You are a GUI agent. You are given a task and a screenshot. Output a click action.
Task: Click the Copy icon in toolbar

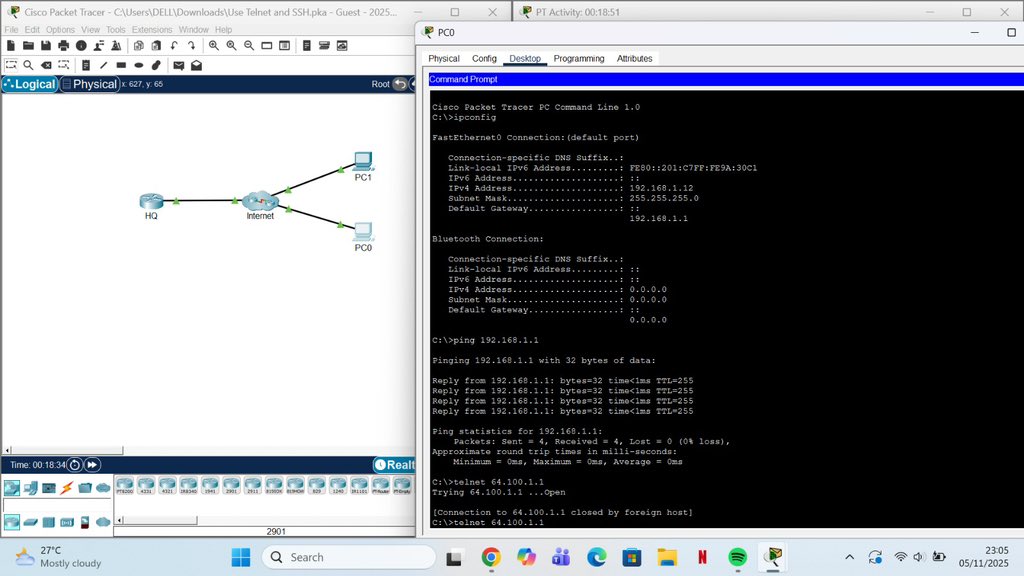138,46
